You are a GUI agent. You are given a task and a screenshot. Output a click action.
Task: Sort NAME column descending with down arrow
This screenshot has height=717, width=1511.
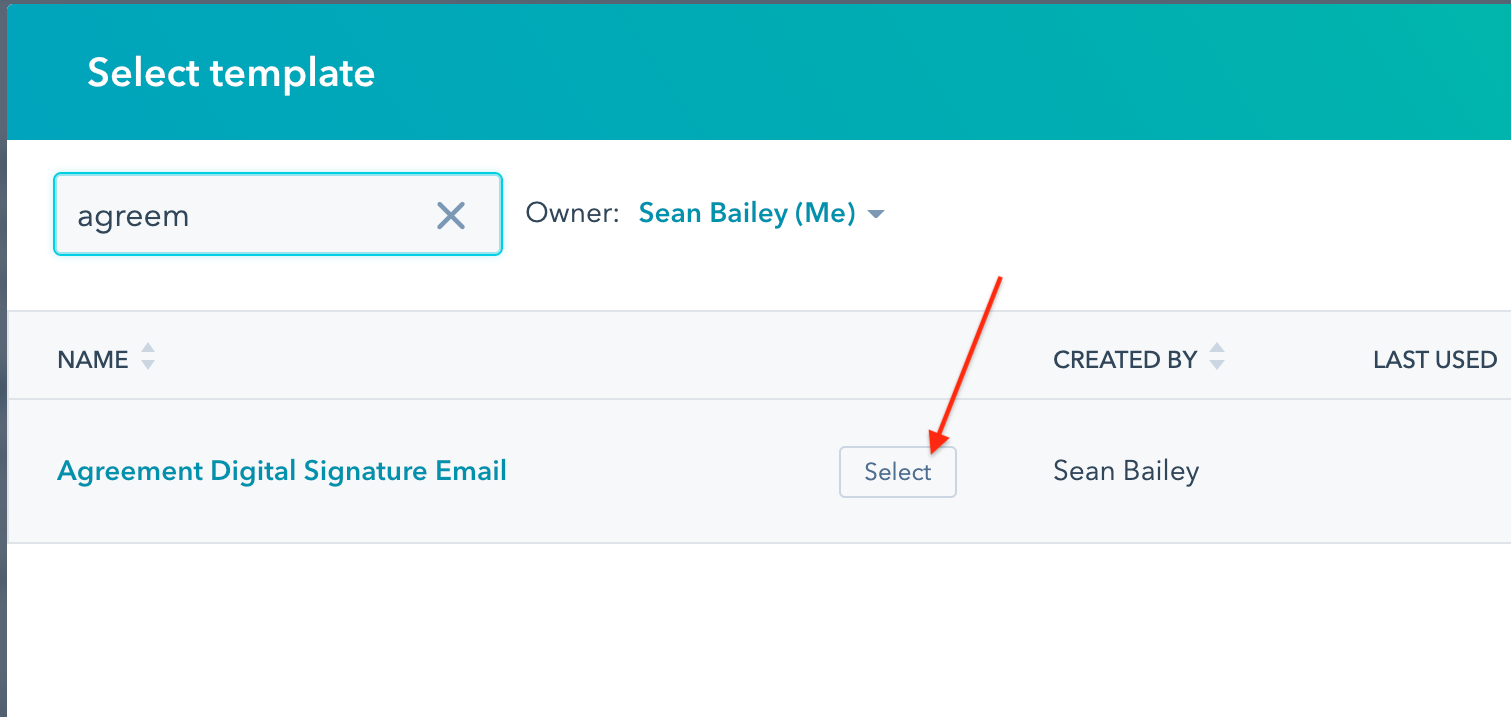(x=148, y=365)
